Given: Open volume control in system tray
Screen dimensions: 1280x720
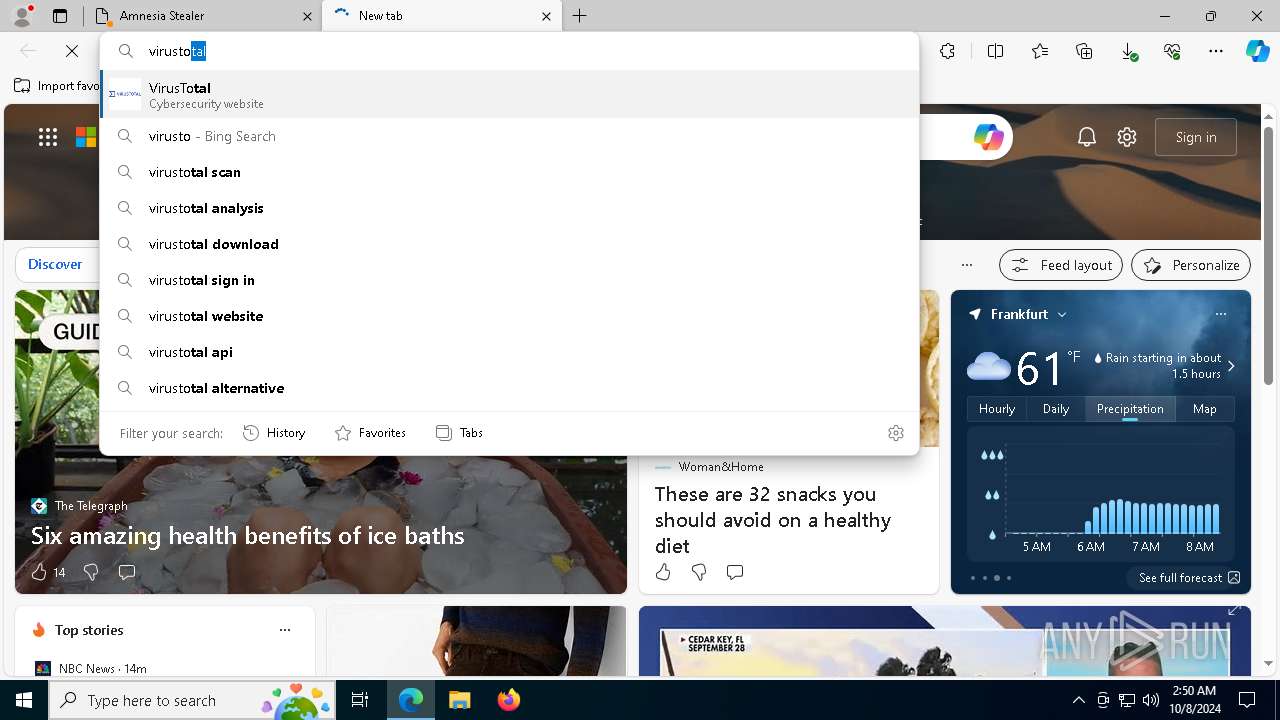Looking at the screenshot, I should (1150, 700).
